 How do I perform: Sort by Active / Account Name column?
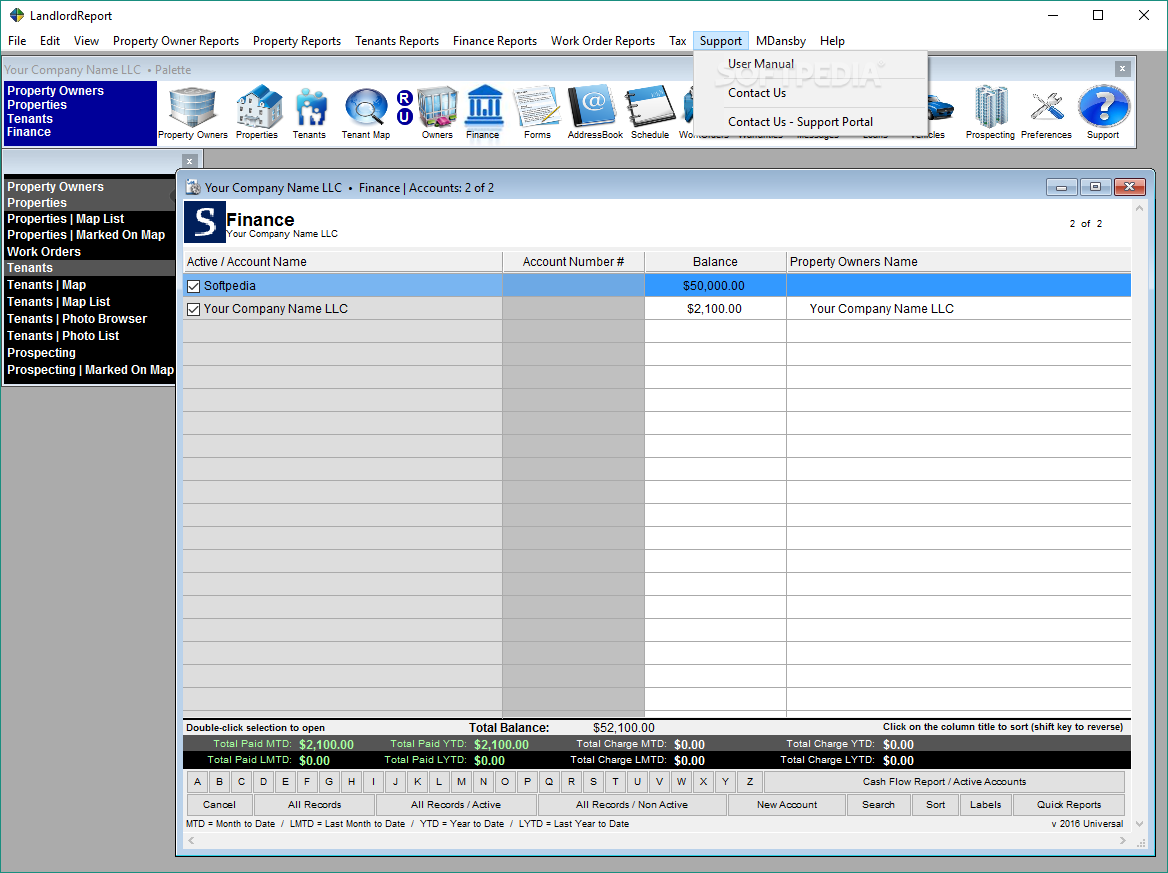(x=343, y=261)
